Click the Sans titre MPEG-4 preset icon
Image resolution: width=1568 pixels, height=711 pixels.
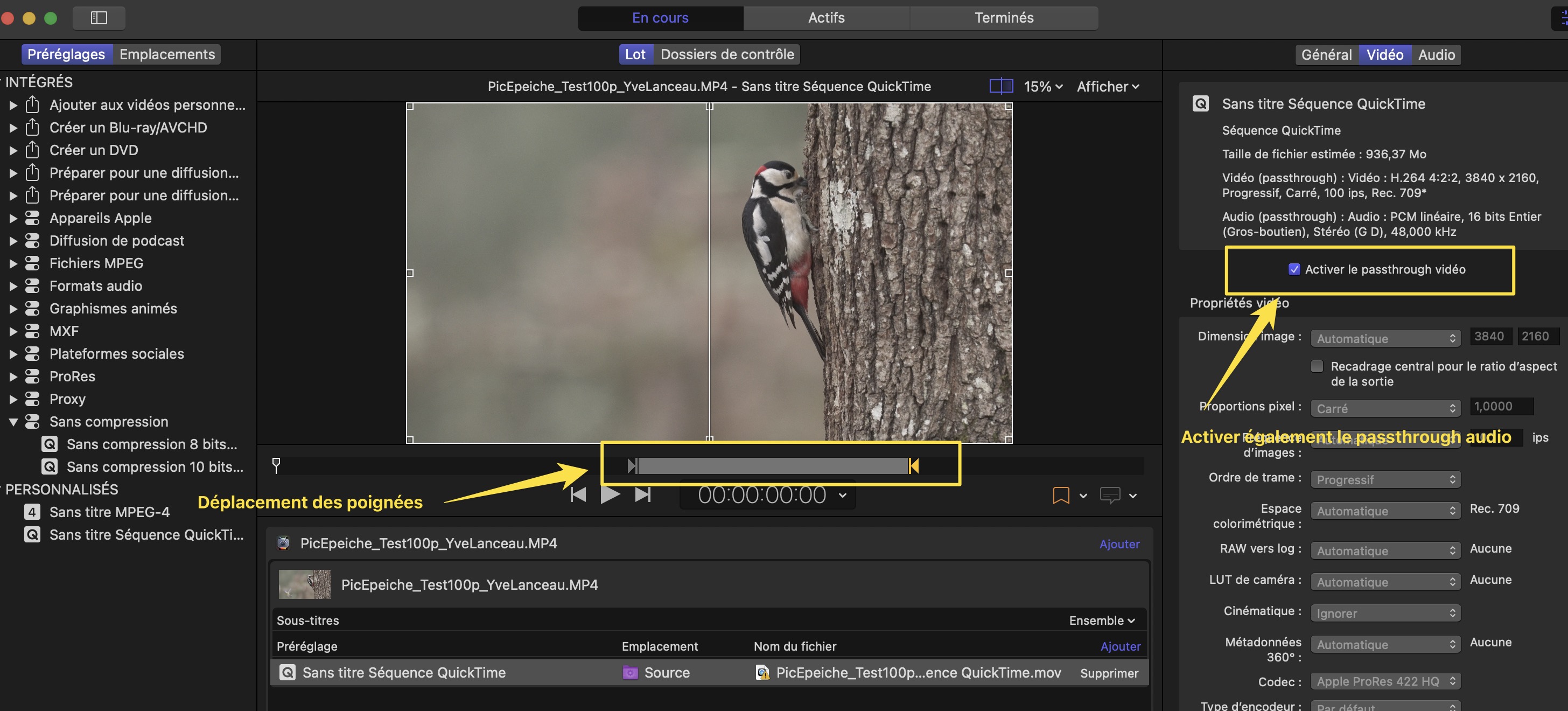click(x=32, y=512)
